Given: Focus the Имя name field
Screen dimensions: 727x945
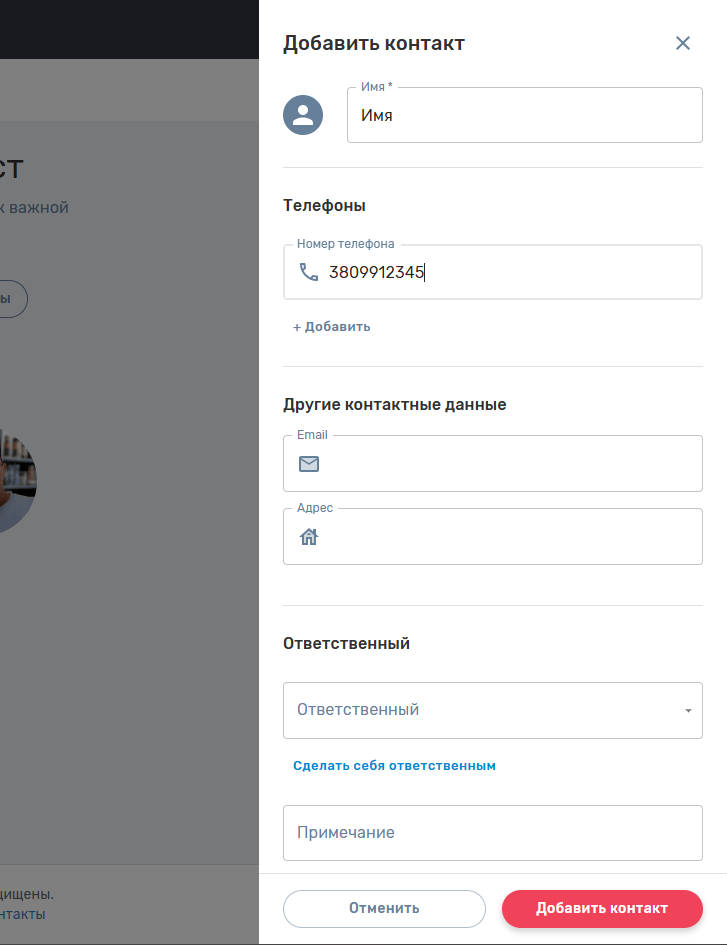Looking at the screenshot, I should click(x=524, y=116).
